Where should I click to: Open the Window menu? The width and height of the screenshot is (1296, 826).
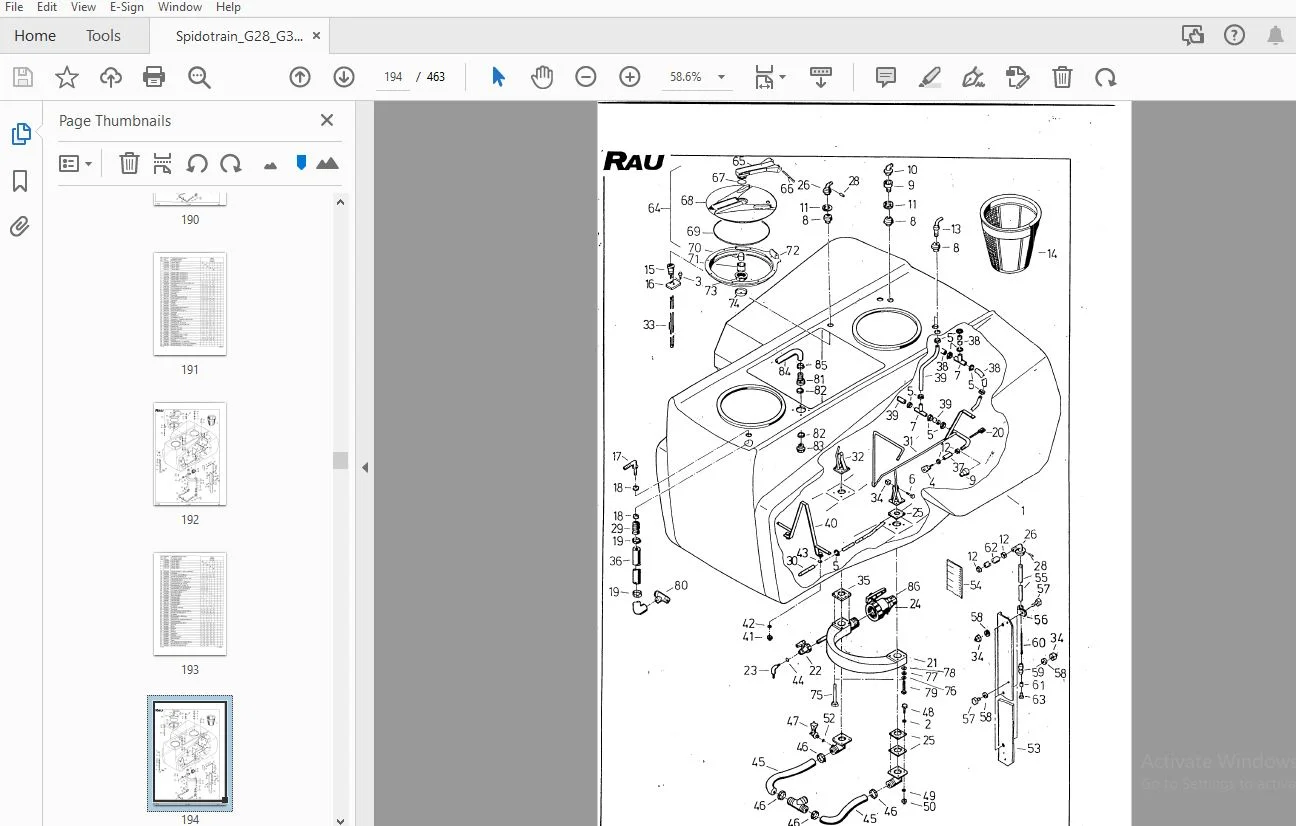coord(180,7)
